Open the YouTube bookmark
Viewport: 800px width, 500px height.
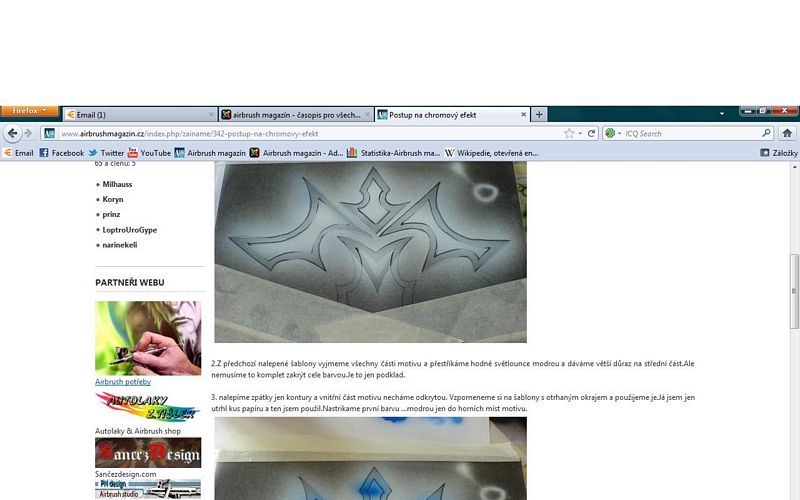(x=148, y=153)
